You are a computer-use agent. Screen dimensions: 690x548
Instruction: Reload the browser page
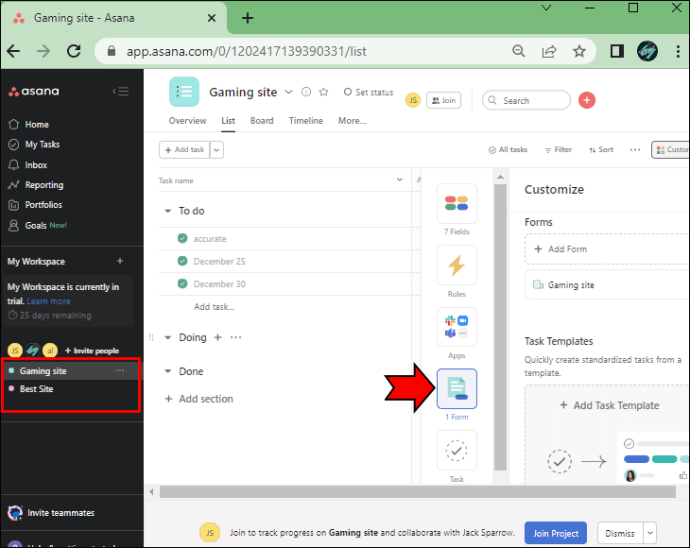[74, 51]
